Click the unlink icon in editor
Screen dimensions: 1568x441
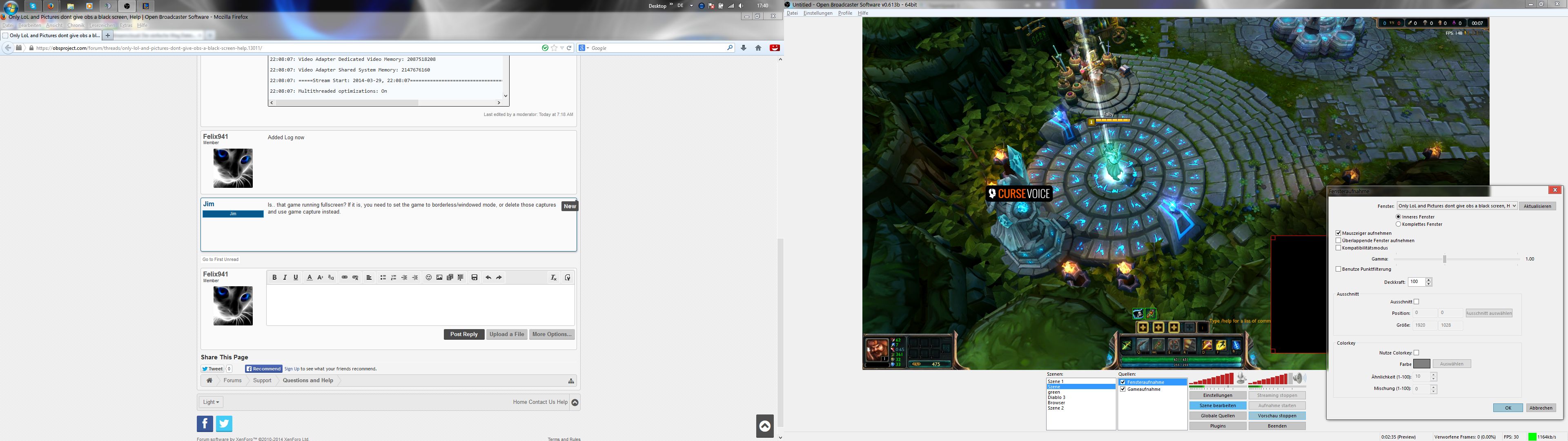point(356,278)
